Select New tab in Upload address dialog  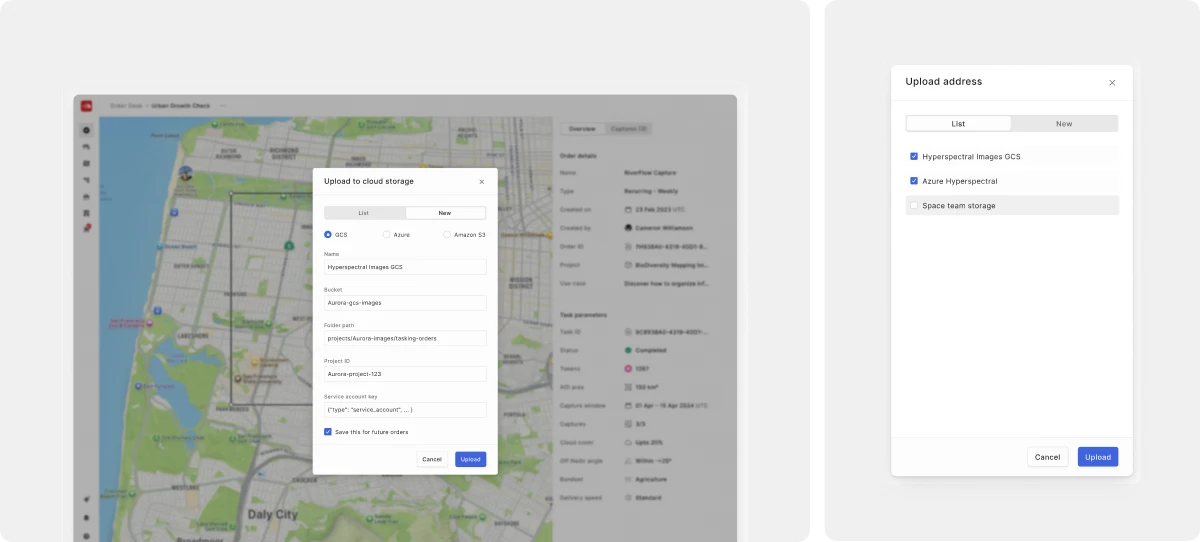(1064, 124)
